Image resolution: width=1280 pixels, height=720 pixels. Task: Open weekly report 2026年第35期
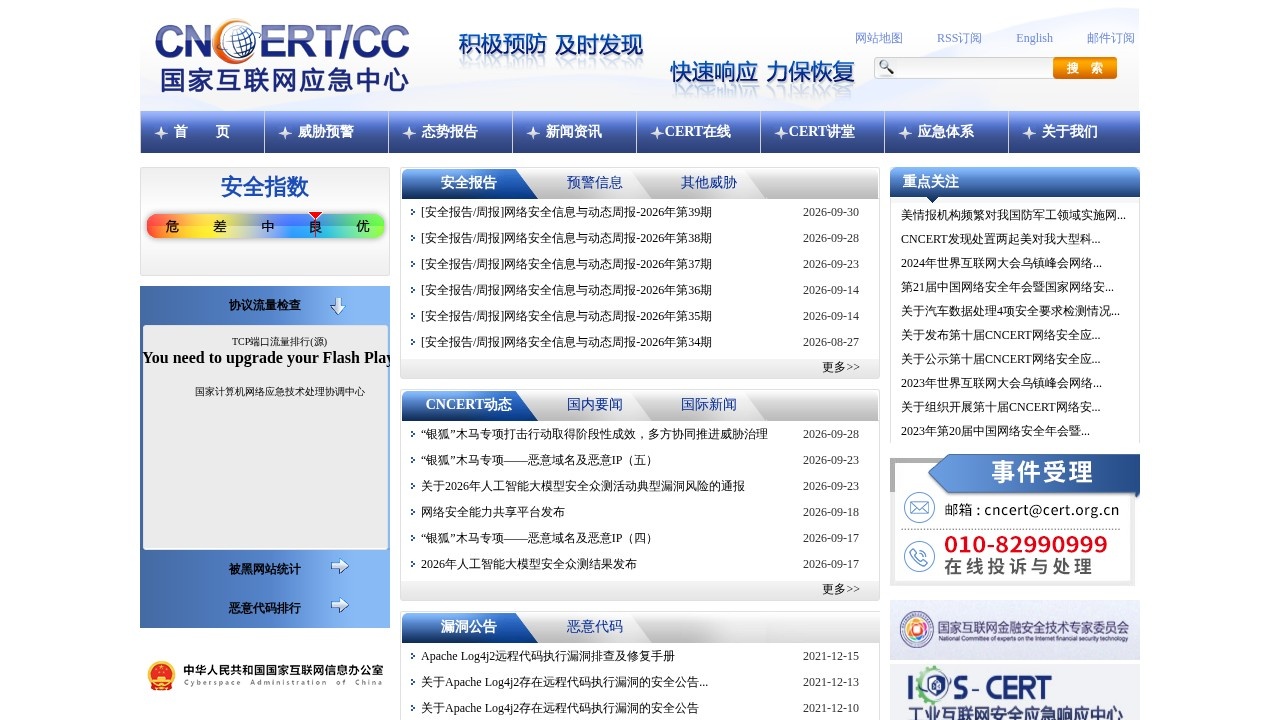coord(567,316)
